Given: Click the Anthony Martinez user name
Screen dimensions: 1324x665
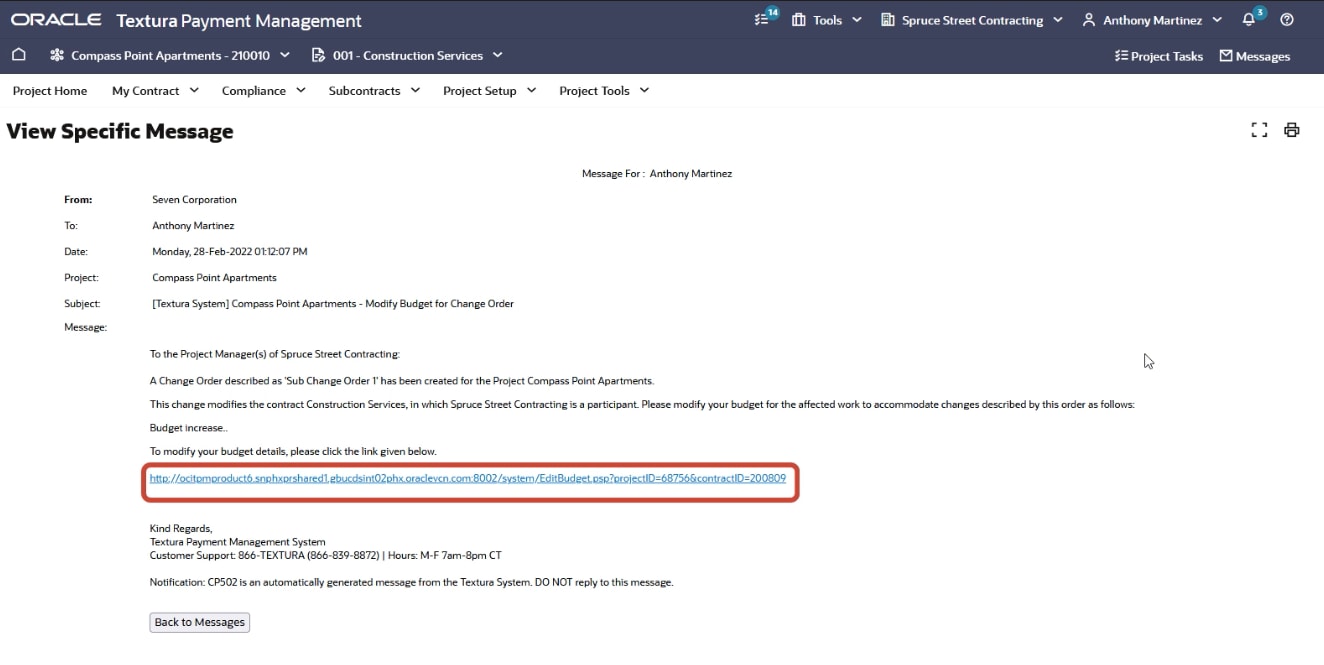Looking at the screenshot, I should [1152, 20].
